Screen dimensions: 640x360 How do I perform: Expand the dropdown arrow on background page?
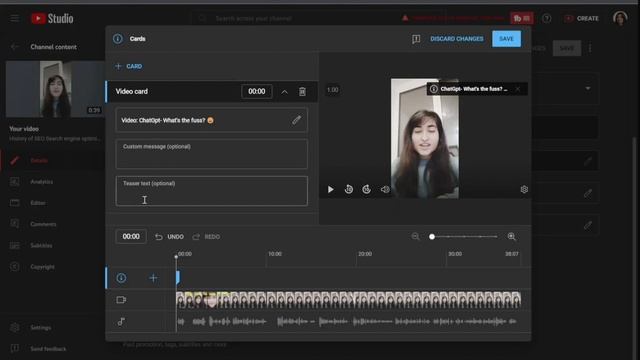pyautogui.click(x=588, y=89)
